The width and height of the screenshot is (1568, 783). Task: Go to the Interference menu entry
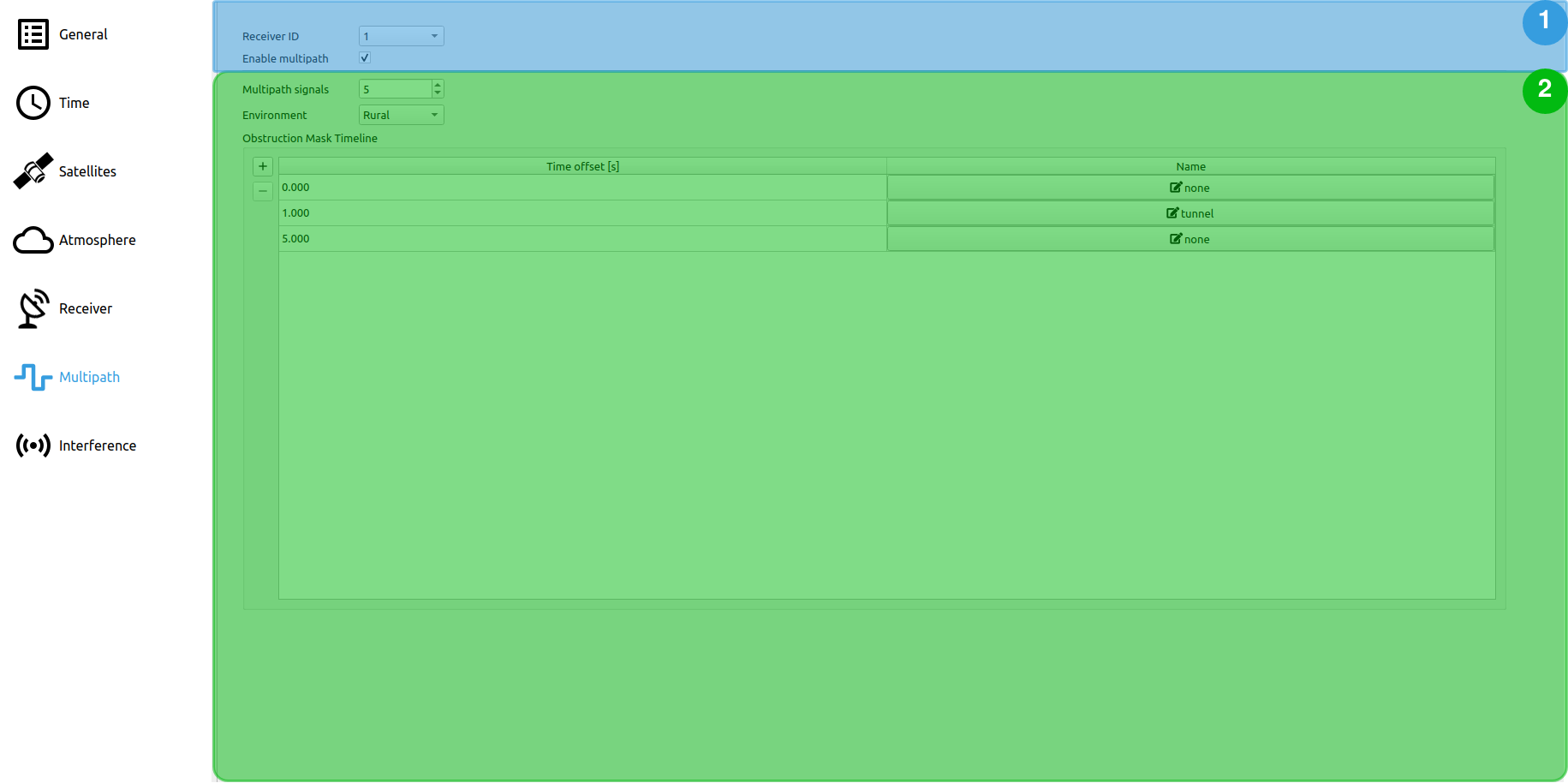pos(97,445)
